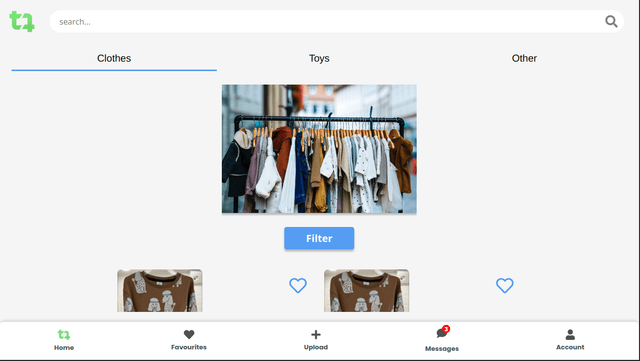Image resolution: width=640 pixels, height=361 pixels.
Task: Click the red badge on Messages
Action: (x=446, y=329)
